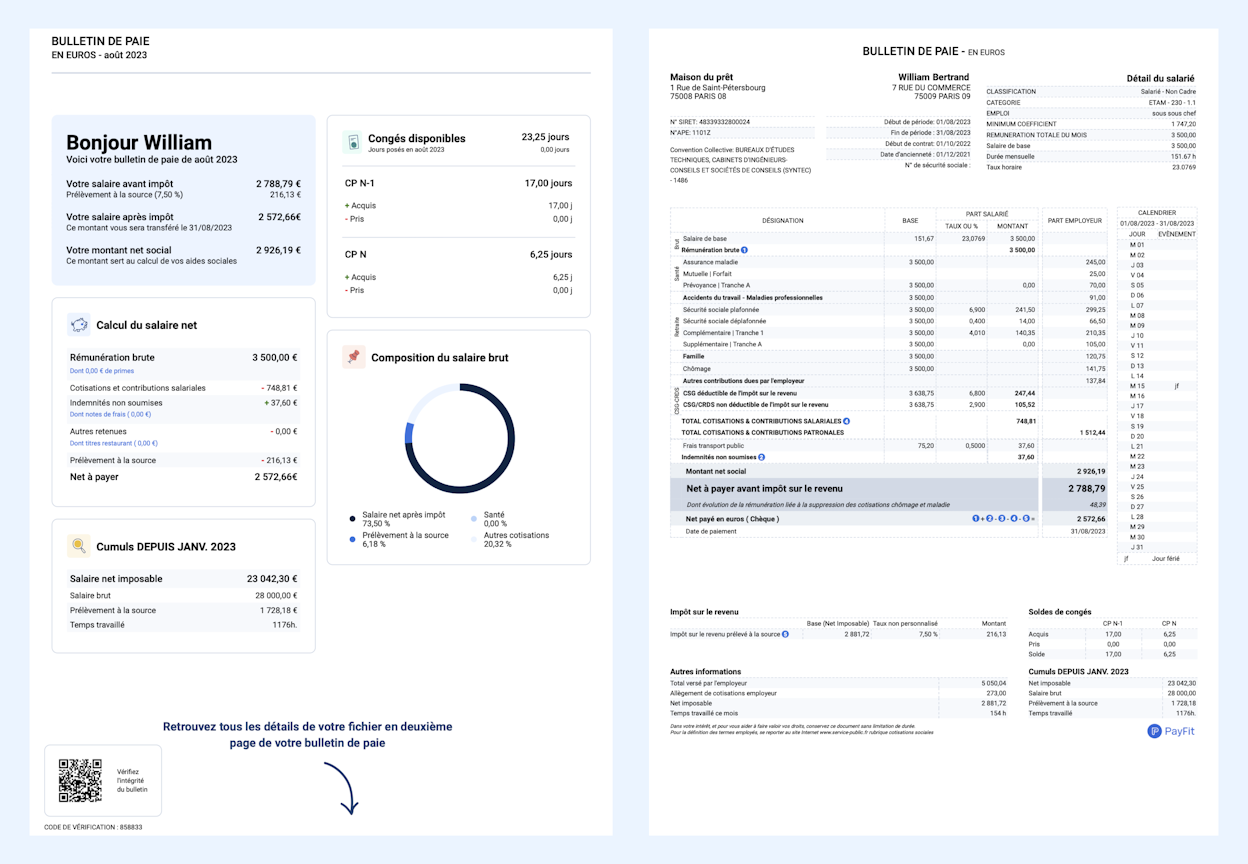This screenshot has height=864, width=1248.
Task: Click the '1176h.' Temps travaillé value on summary card
Action: (x=284, y=625)
